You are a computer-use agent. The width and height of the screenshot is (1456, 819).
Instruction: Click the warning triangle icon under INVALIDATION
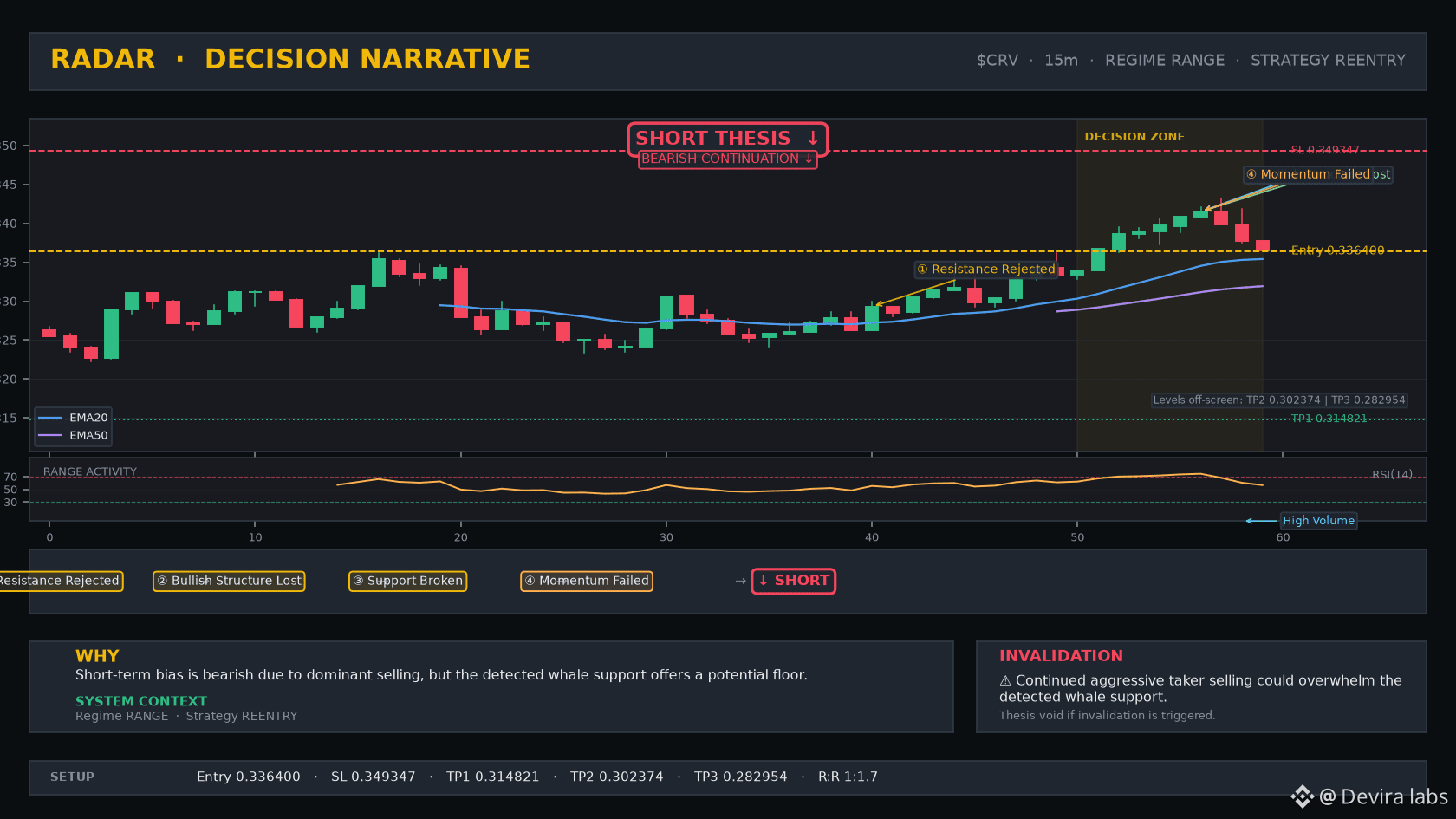1005,681
